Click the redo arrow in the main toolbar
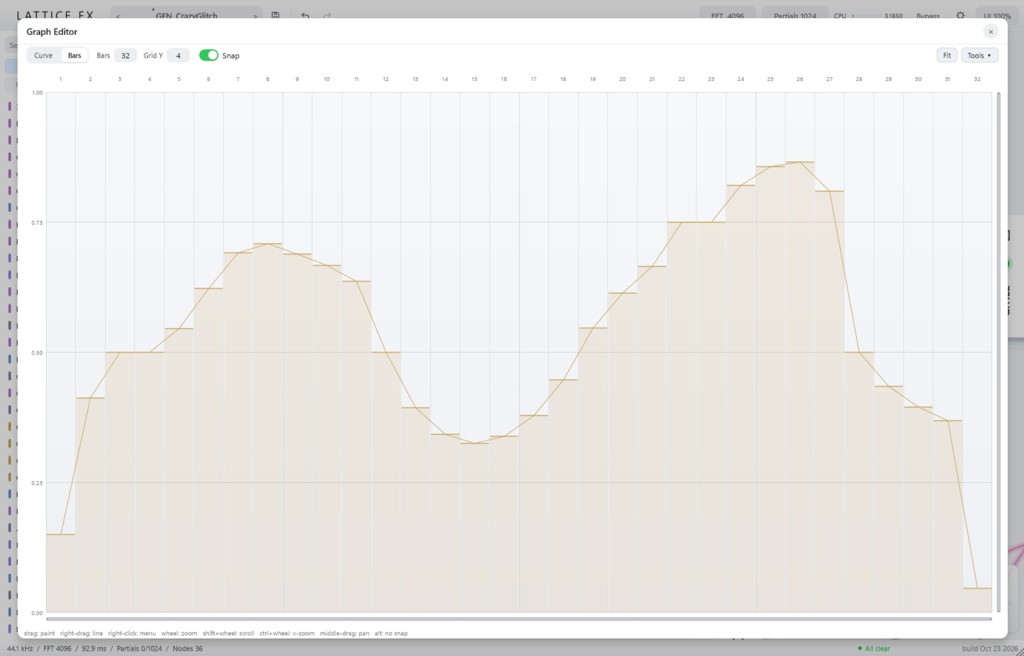Image resolution: width=1024 pixels, height=656 pixels. point(327,15)
